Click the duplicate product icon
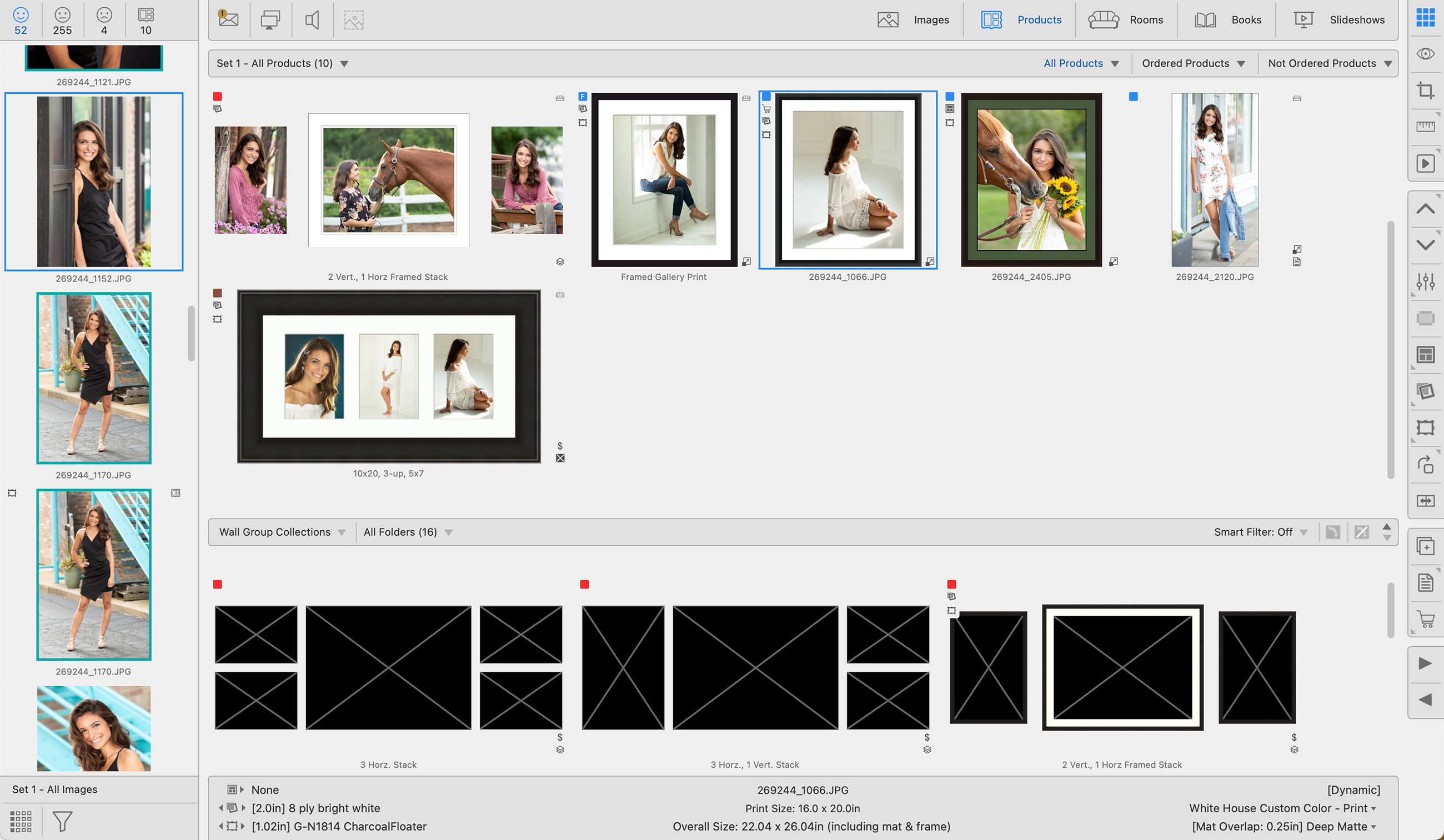 click(1425, 546)
